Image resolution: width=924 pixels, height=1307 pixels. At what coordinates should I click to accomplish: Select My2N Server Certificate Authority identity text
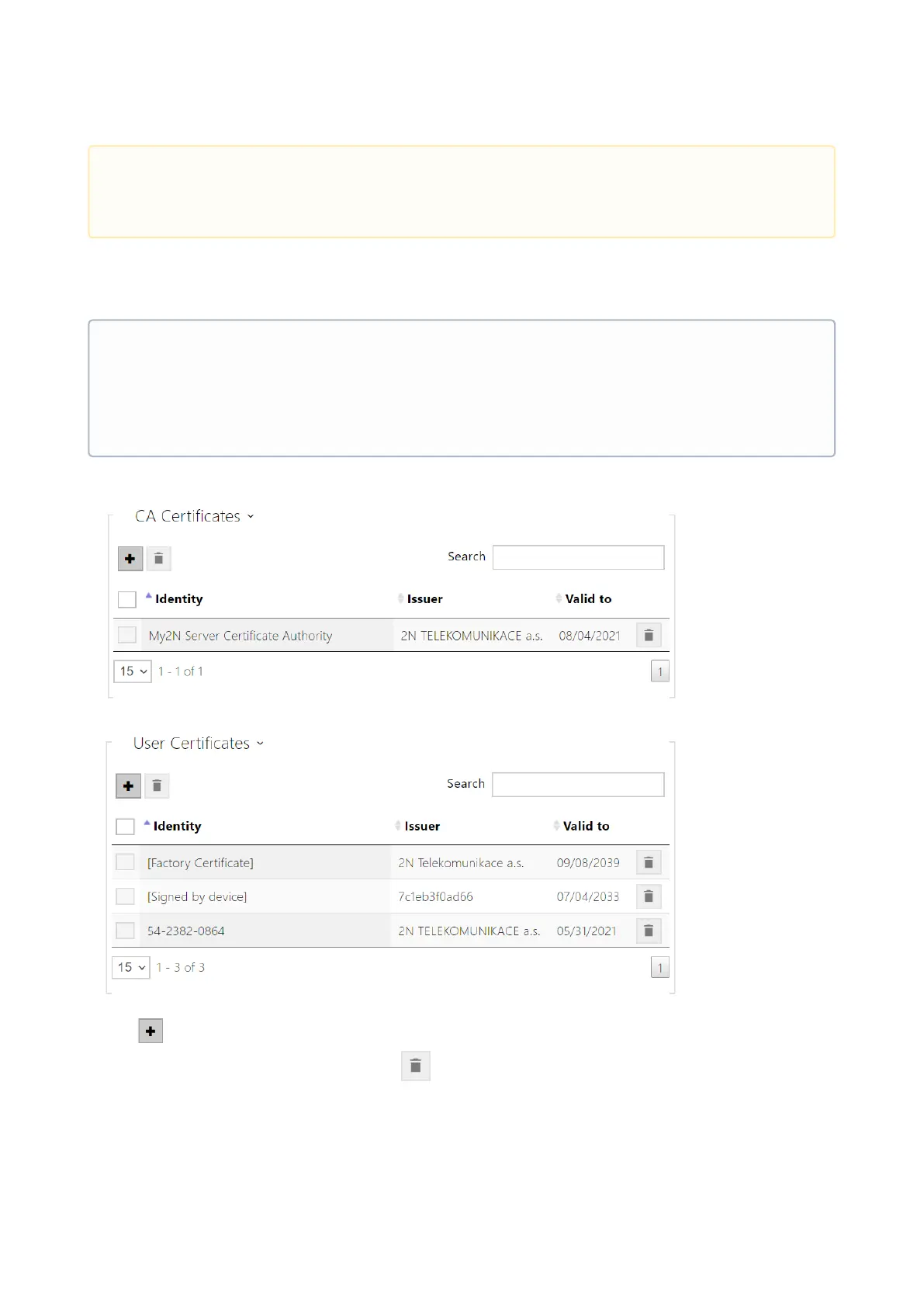pos(241,636)
